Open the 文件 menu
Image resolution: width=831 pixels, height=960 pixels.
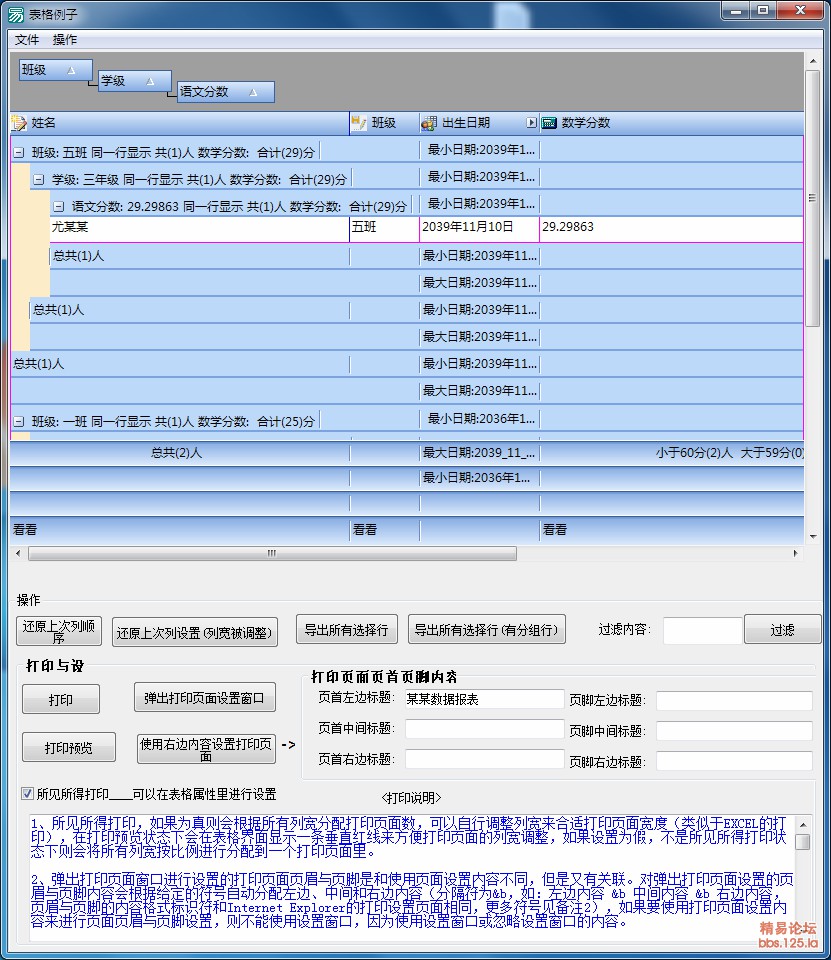(x=27, y=40)
